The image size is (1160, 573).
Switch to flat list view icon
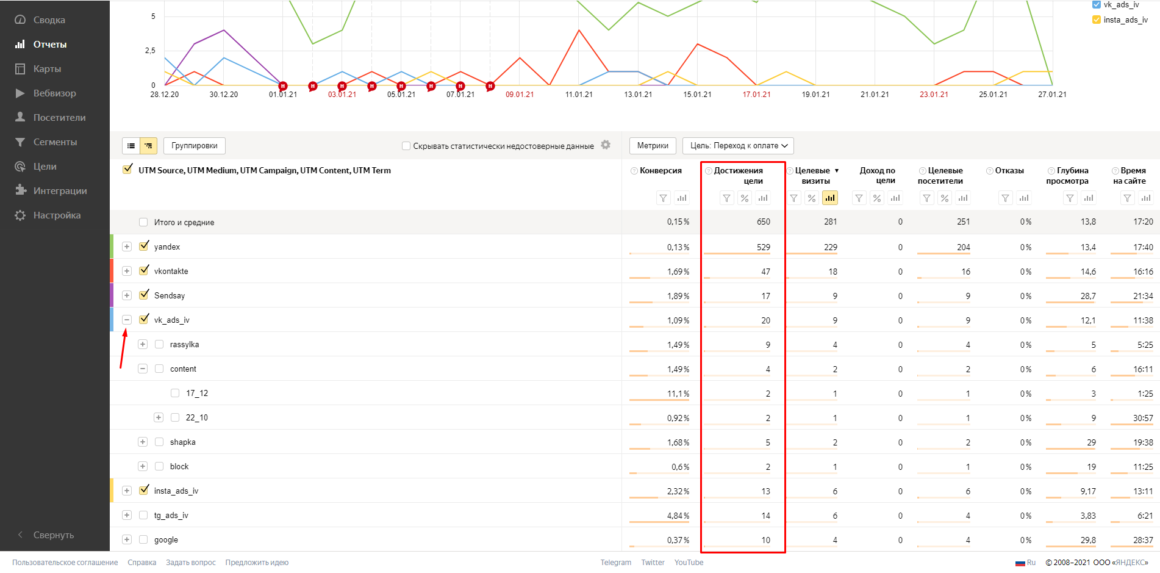pyautogui.click(x=130, y=146)
